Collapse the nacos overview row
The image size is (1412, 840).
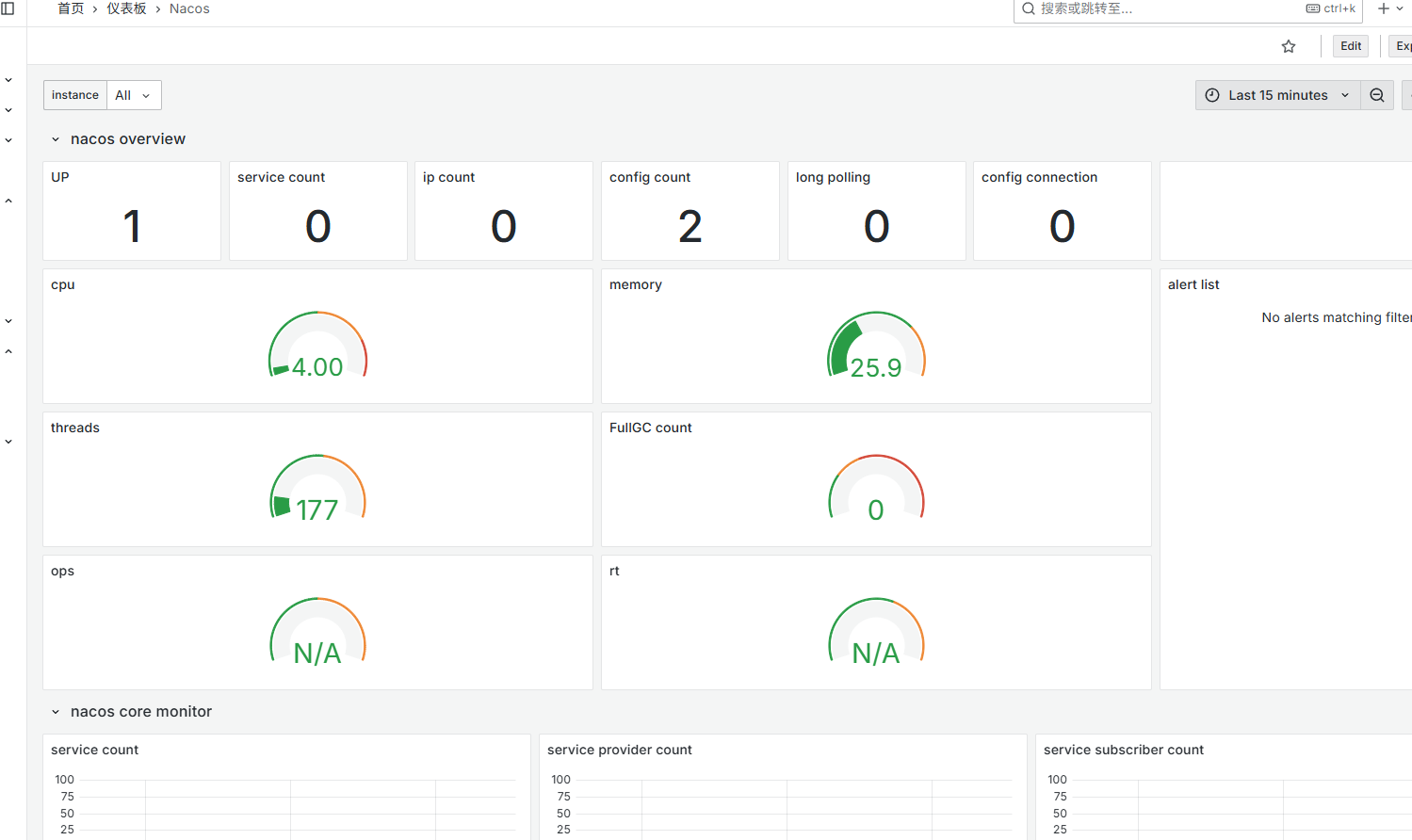tap(56, 139)
